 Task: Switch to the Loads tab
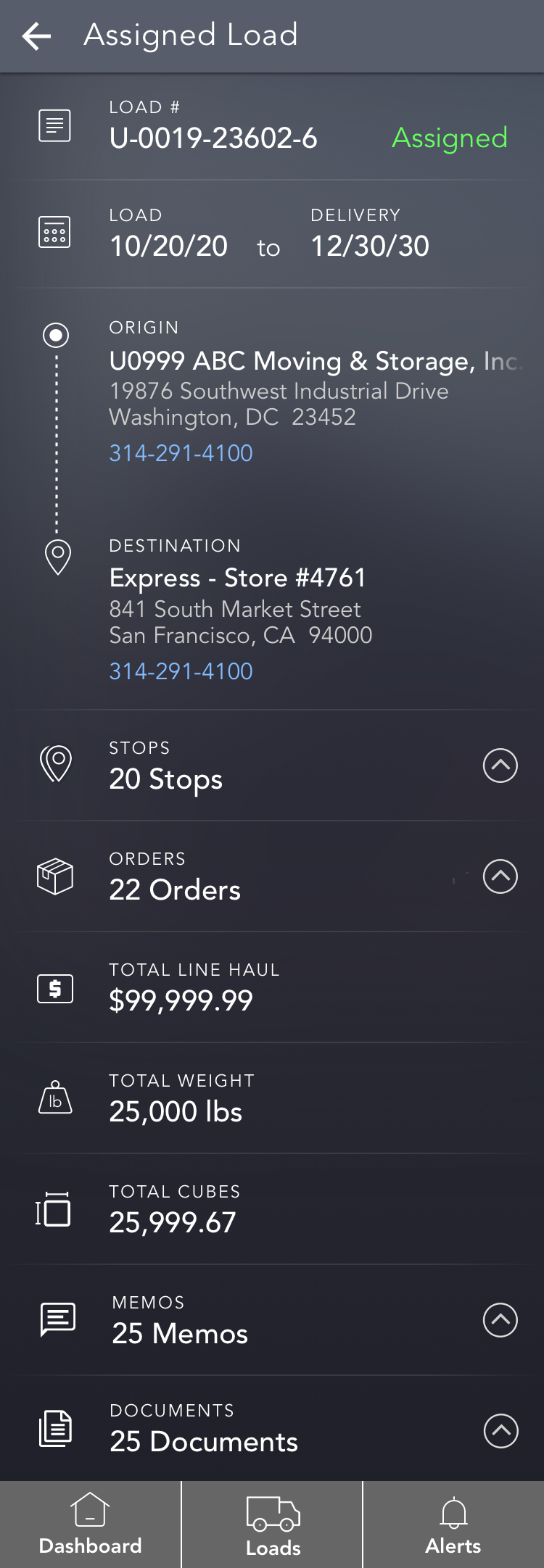click(x=273, y=1525)
